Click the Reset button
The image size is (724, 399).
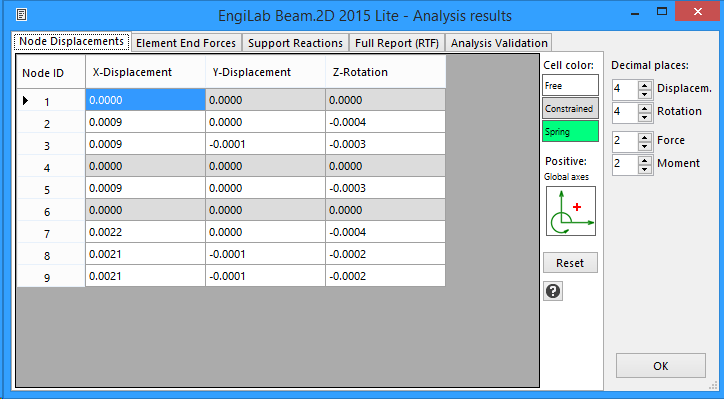[570, 263]
